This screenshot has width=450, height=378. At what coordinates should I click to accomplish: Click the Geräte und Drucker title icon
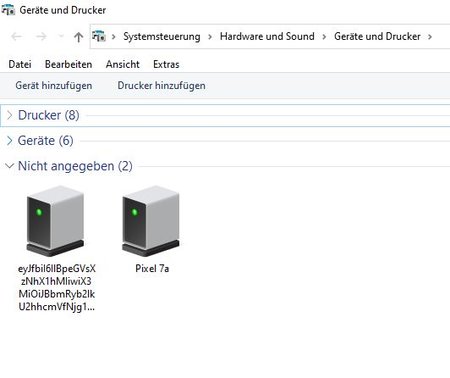point(8,10)
